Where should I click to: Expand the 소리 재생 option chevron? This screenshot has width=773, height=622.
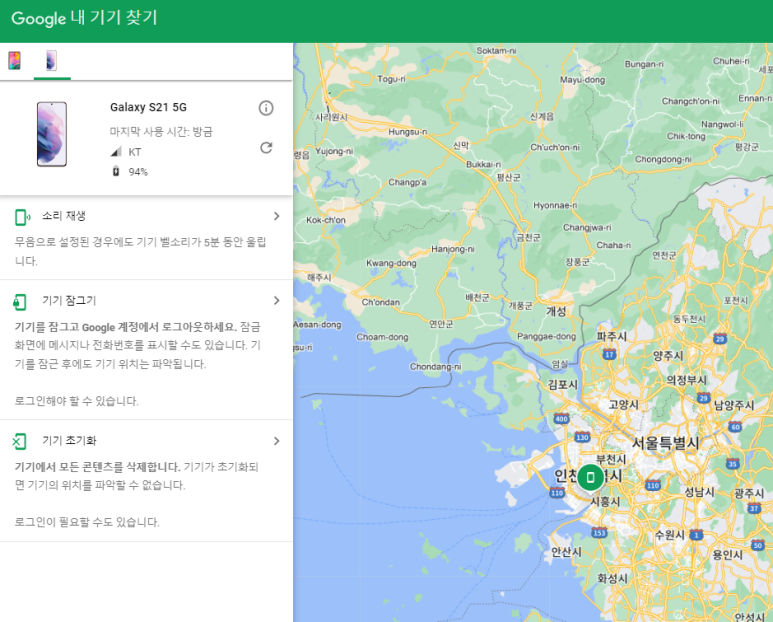(277, 216)
